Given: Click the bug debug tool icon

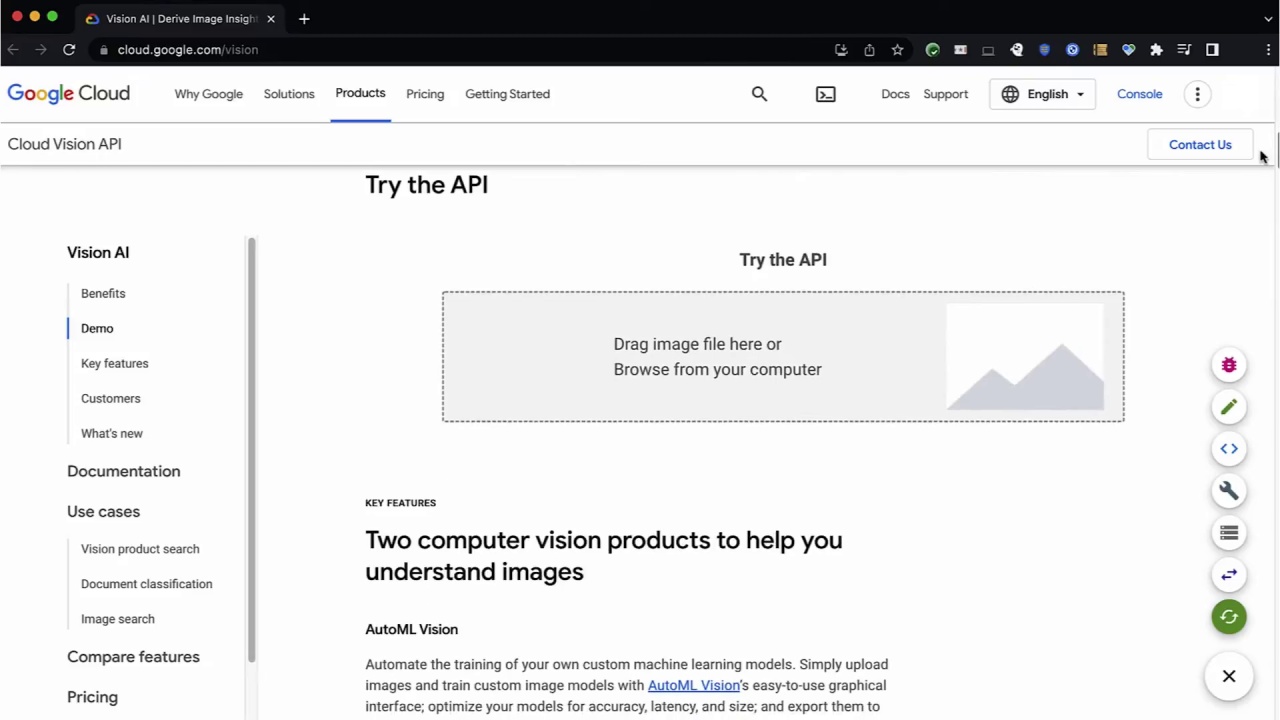Looking at the screenshot, I should coord(1229,364).
